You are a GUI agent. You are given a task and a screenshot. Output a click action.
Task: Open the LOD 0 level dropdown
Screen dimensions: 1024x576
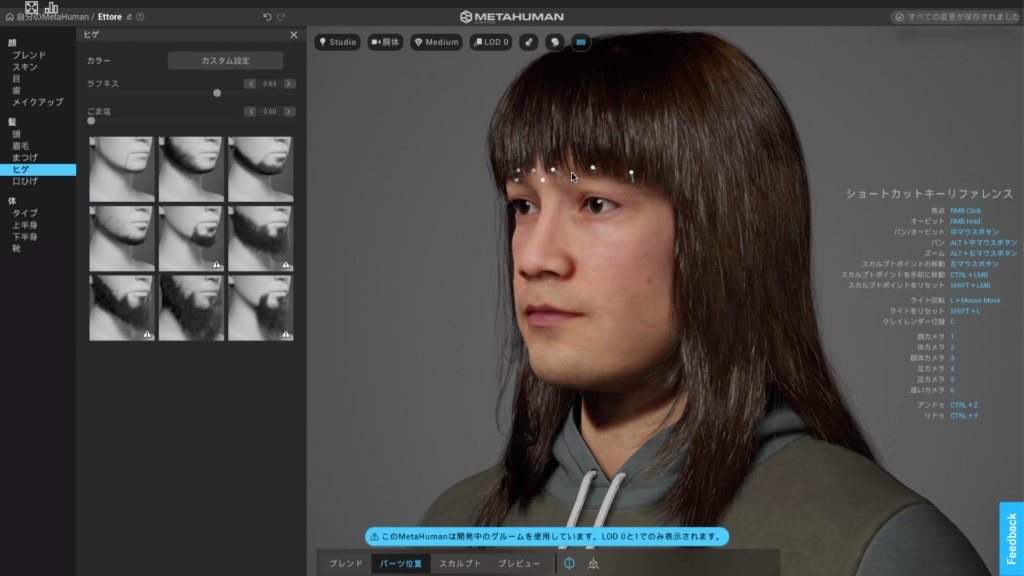tap(491, 42)
